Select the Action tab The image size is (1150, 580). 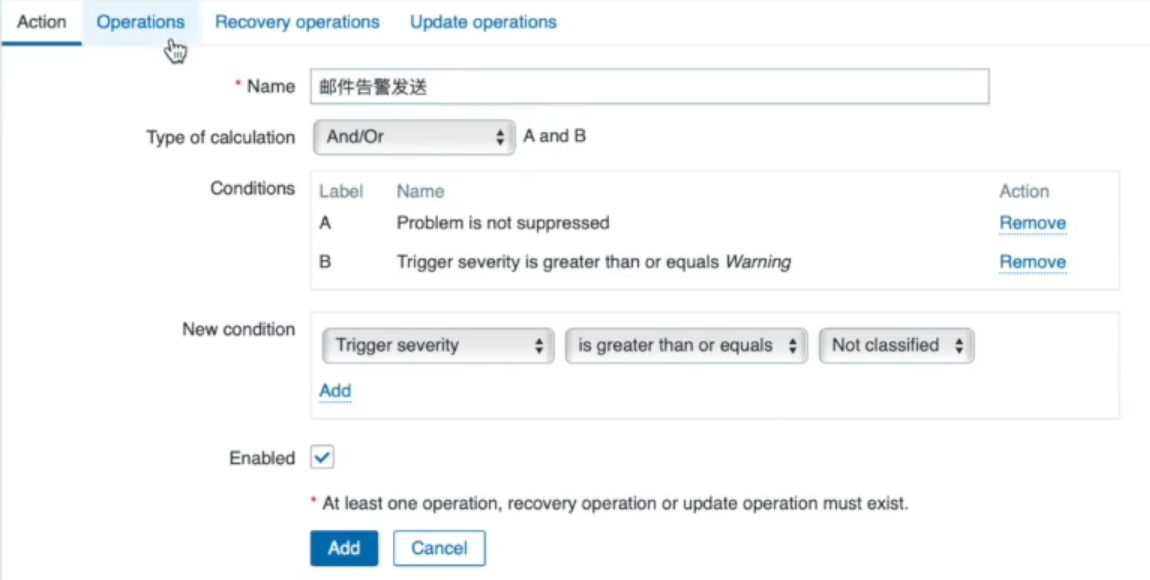pyautogui.click(x=42, y=22)
